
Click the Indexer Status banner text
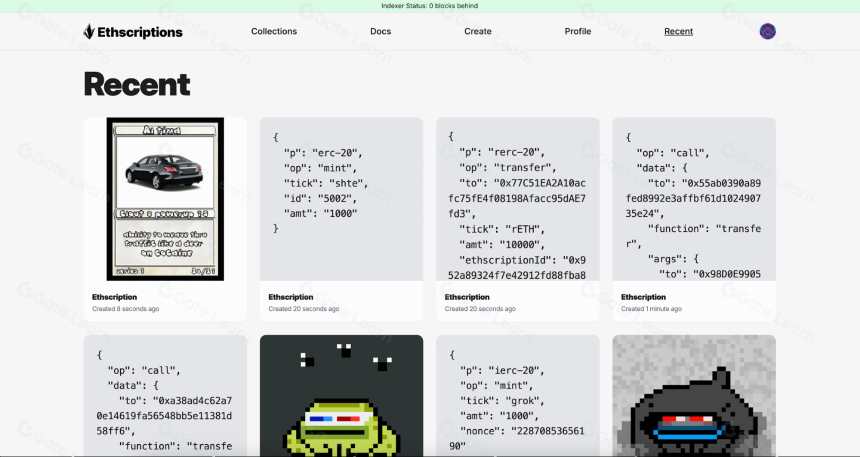pos(429,6)
